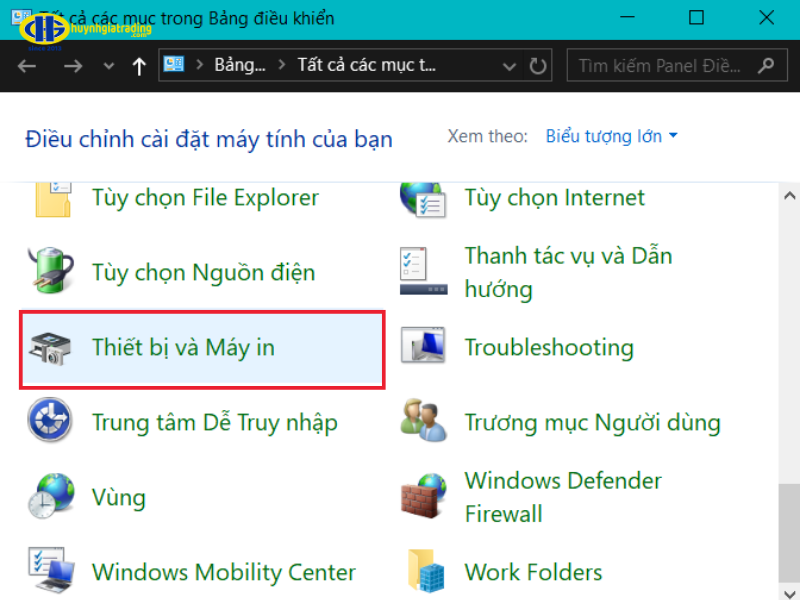Open Tùy chọn Internet options
The image size is (800, 600).
[554, 198]
